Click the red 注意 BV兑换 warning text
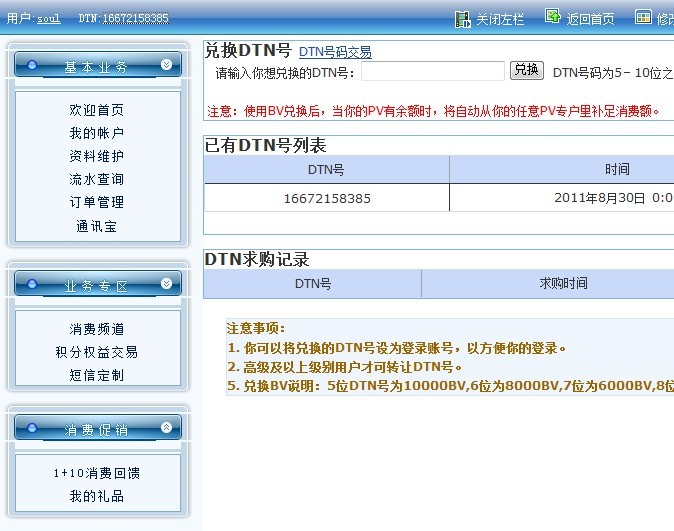 click(433, 111)
